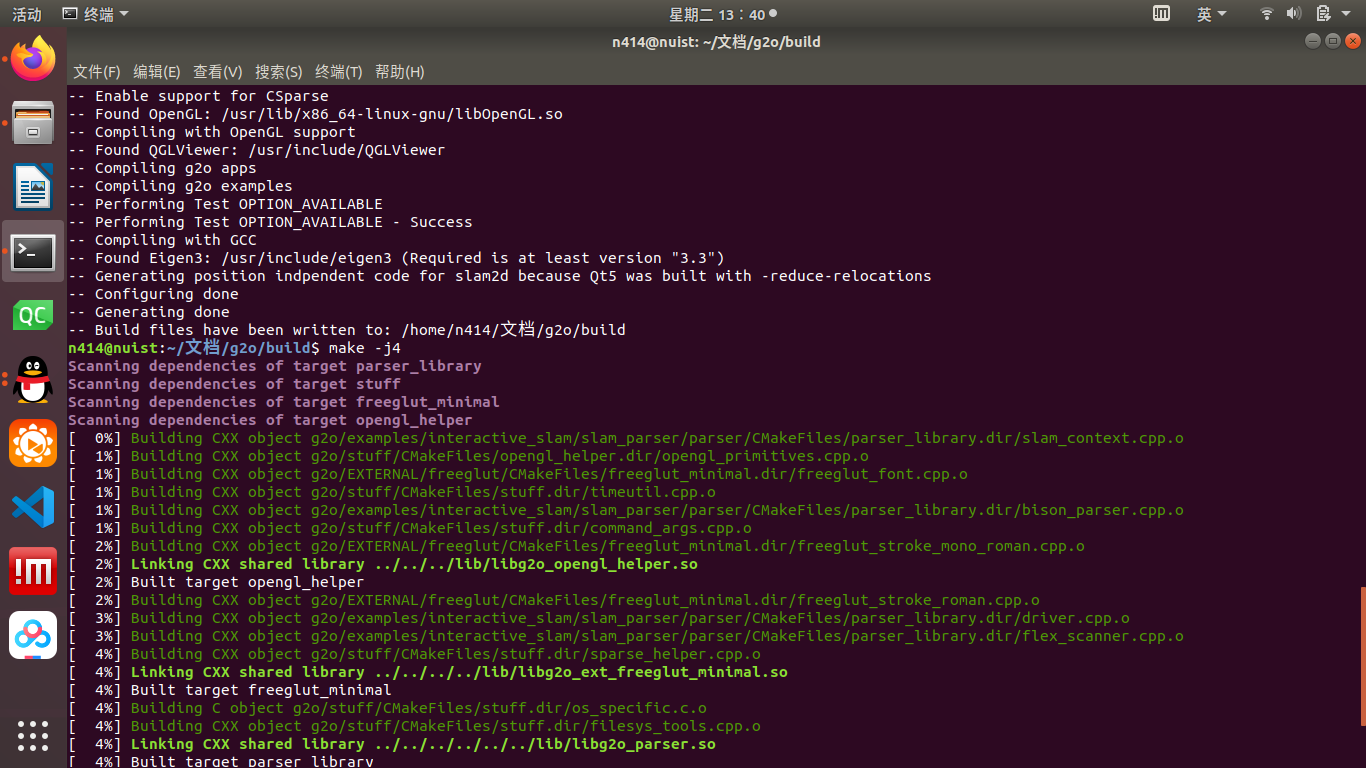Click the slam_context.cpp.o build line
1366x768 pixels.
626,438
